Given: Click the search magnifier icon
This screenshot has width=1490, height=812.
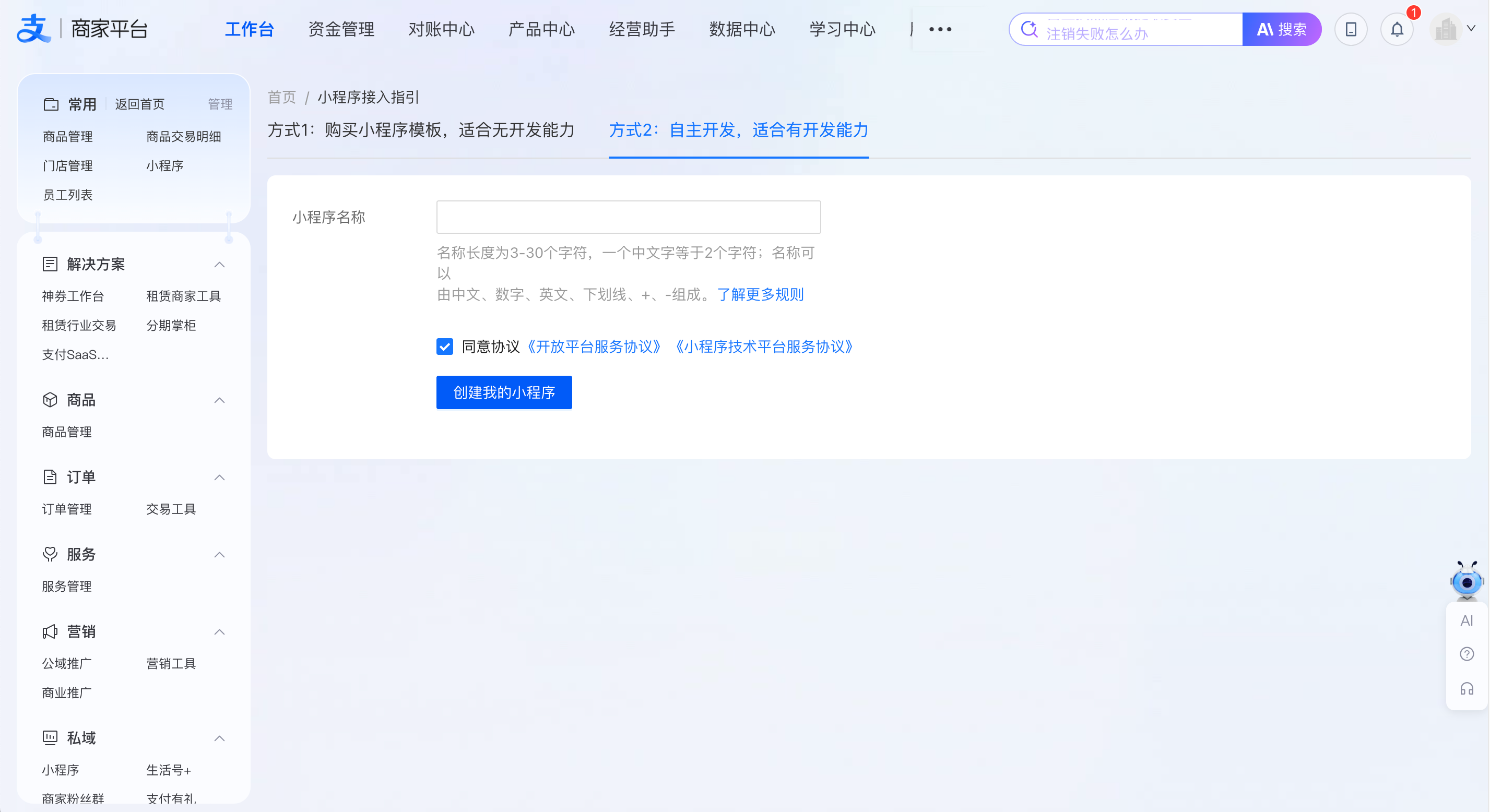Looking at the screenshot, I should 1029,29.
